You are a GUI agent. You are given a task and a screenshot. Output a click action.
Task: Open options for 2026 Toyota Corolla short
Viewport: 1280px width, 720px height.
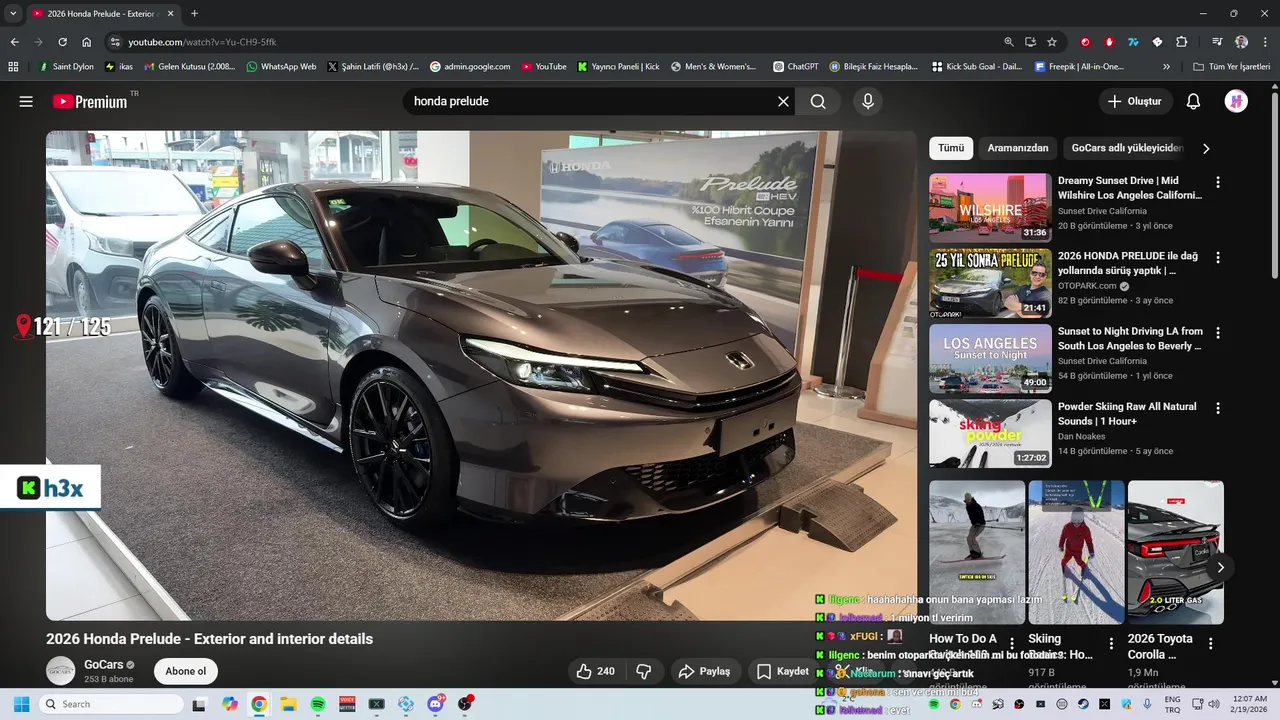point(1210,644)
